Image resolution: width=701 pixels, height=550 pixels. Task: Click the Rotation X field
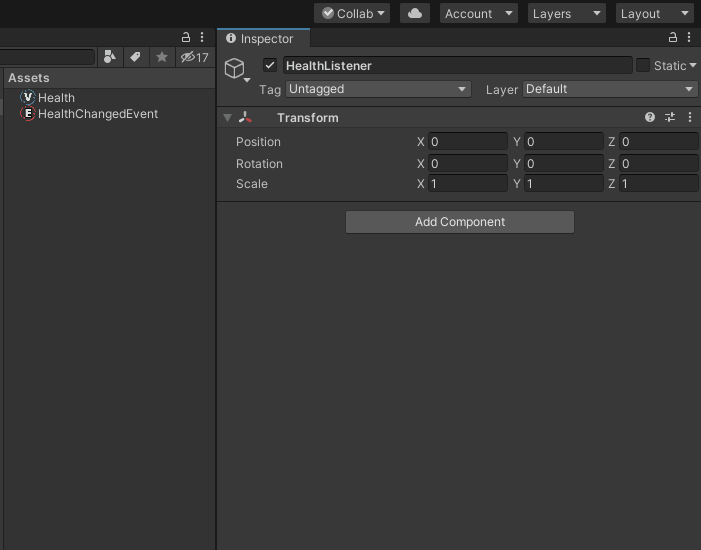pyautogui.click(x=468, y=163)
